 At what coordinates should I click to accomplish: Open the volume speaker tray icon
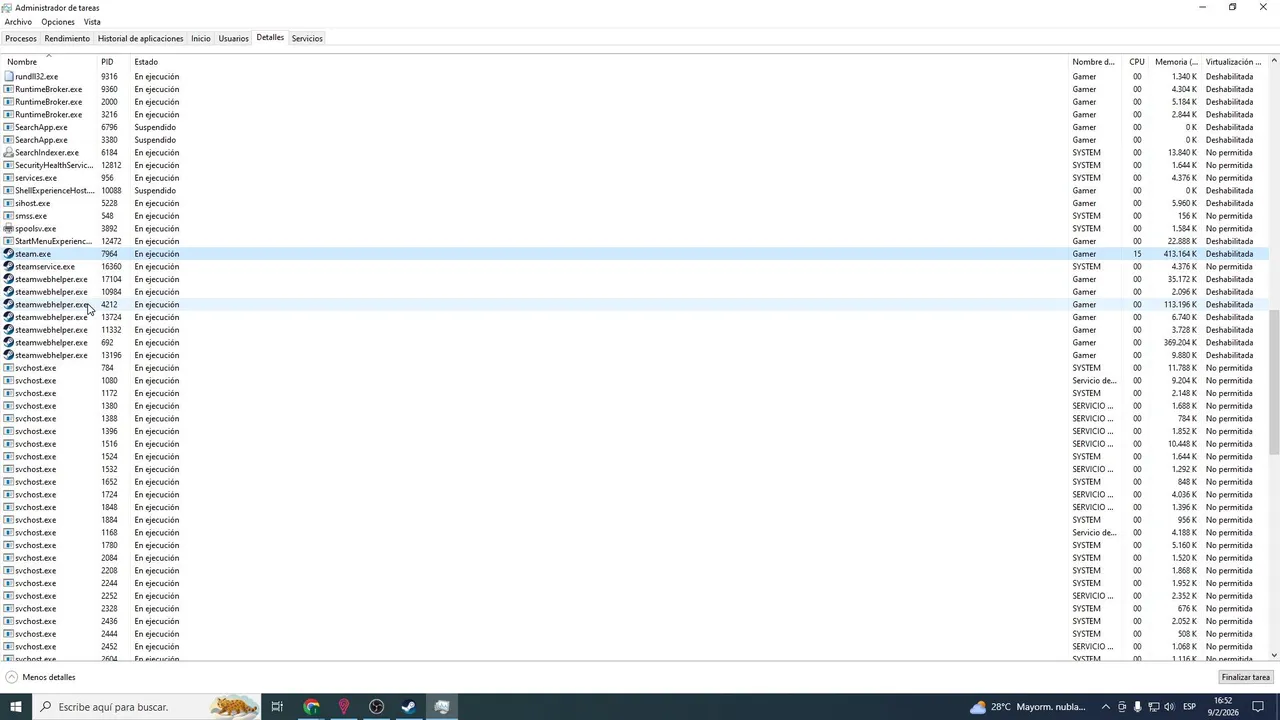tap(1169, 707)
